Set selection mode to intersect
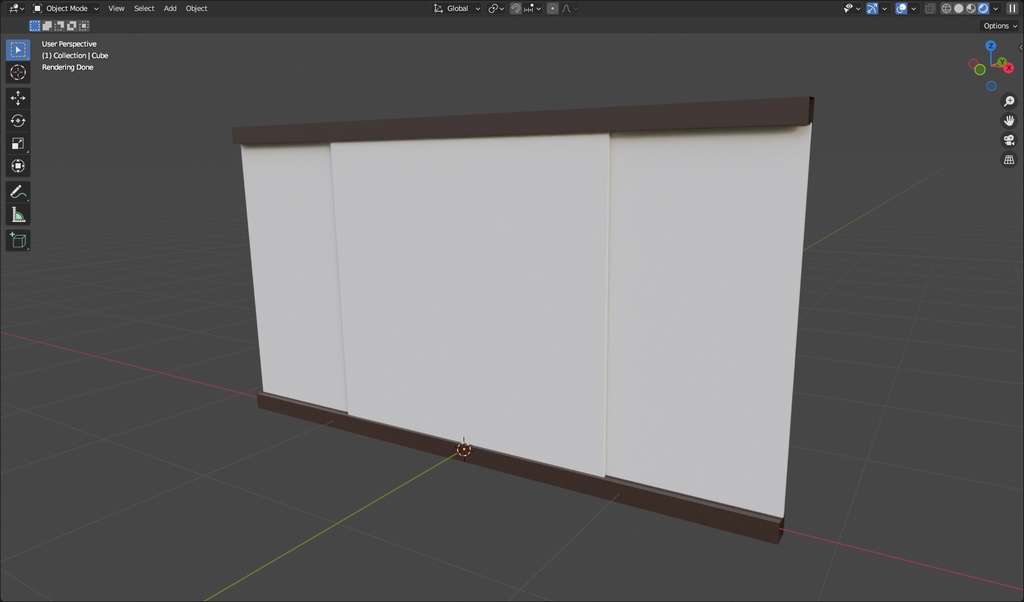This screenshot has width=1024, height=602. [x=84, y=25]
